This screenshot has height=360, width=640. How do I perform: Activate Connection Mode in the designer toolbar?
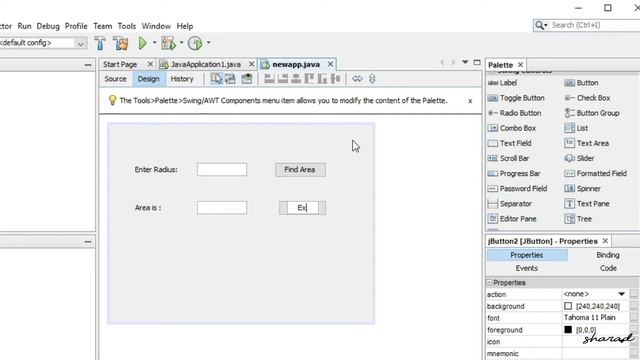point(231,79)
